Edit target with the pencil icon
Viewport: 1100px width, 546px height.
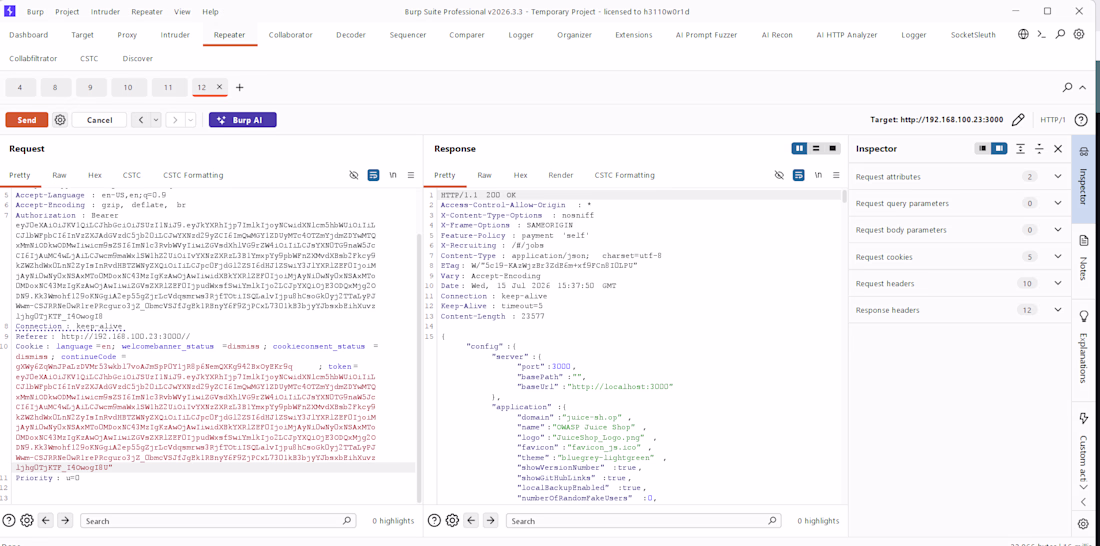tap(1018, 120)
